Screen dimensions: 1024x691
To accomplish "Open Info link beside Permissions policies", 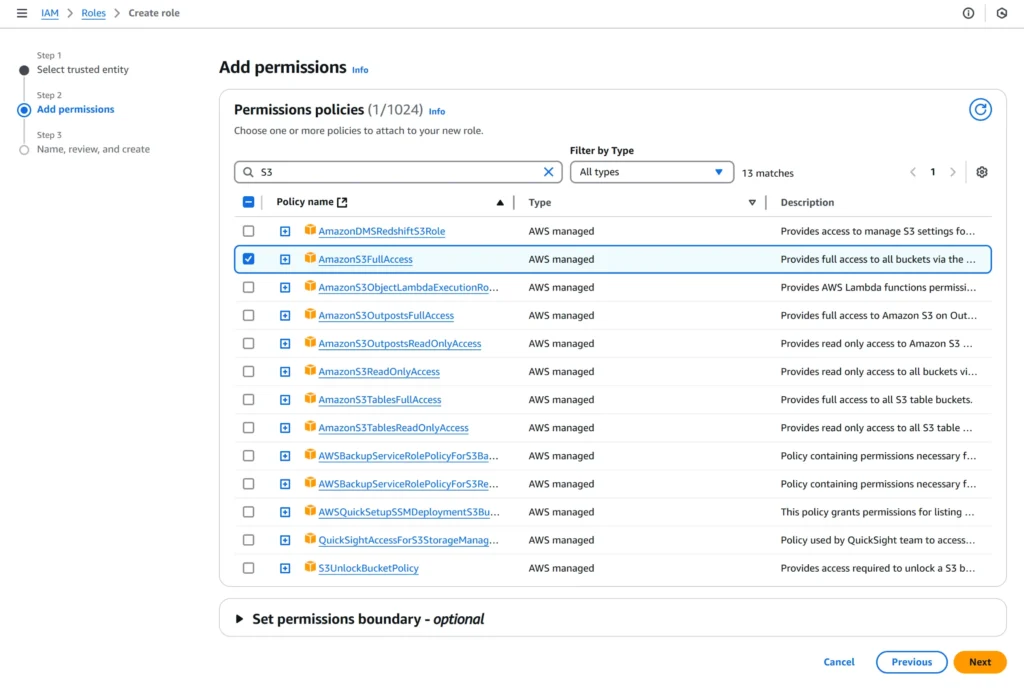I will [437, 112].
